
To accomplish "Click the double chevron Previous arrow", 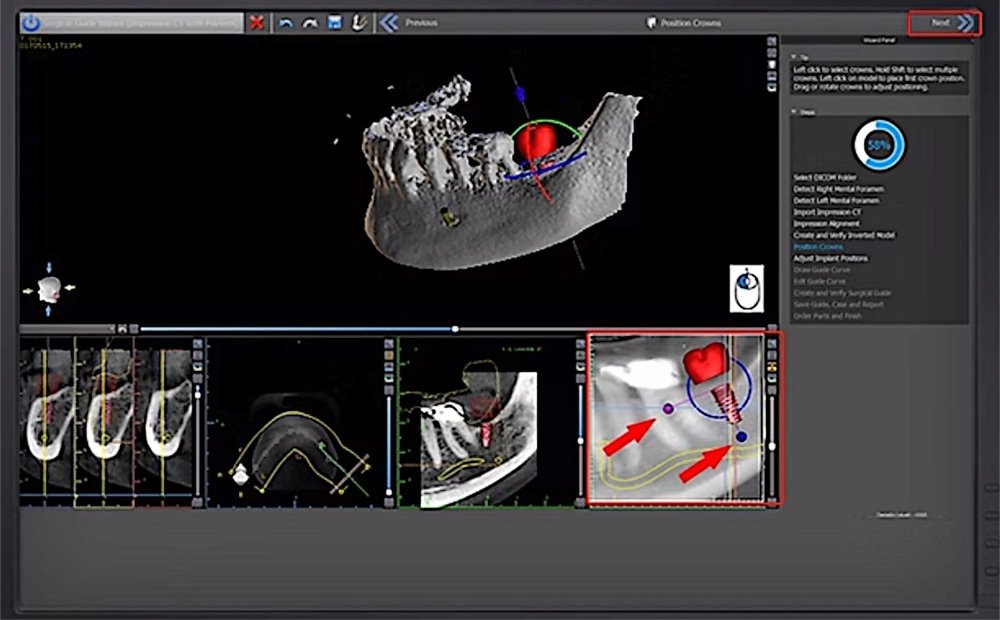I will [388, 23].
